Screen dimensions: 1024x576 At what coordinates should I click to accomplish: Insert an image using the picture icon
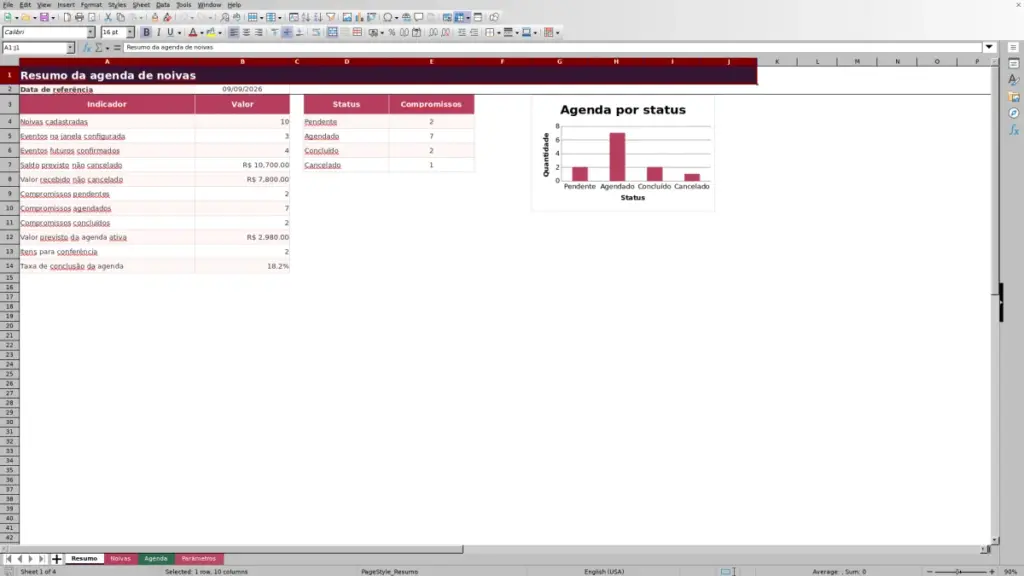[x=347, y=18]
